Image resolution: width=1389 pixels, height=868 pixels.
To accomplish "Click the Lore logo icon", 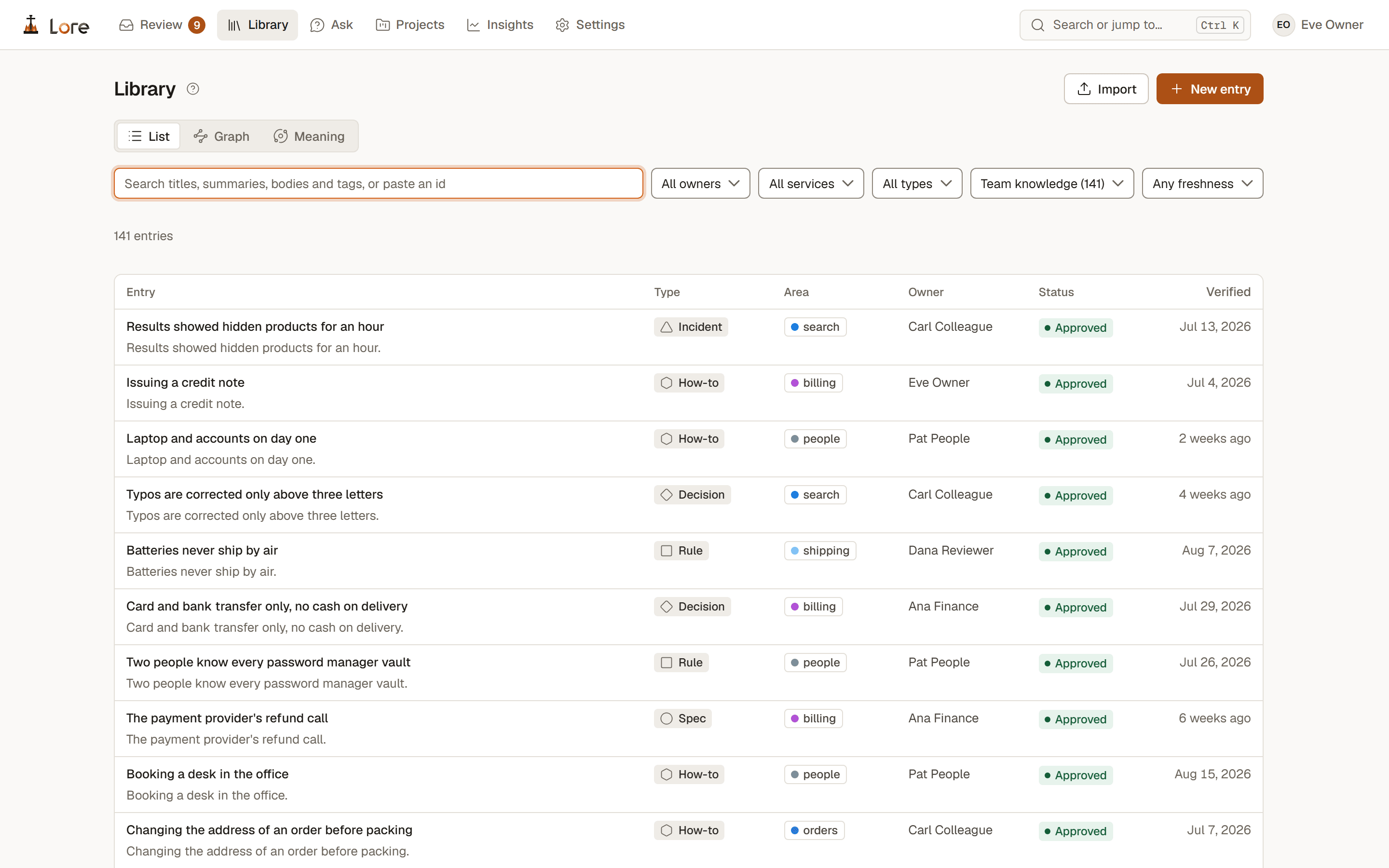I will point(31,25).
